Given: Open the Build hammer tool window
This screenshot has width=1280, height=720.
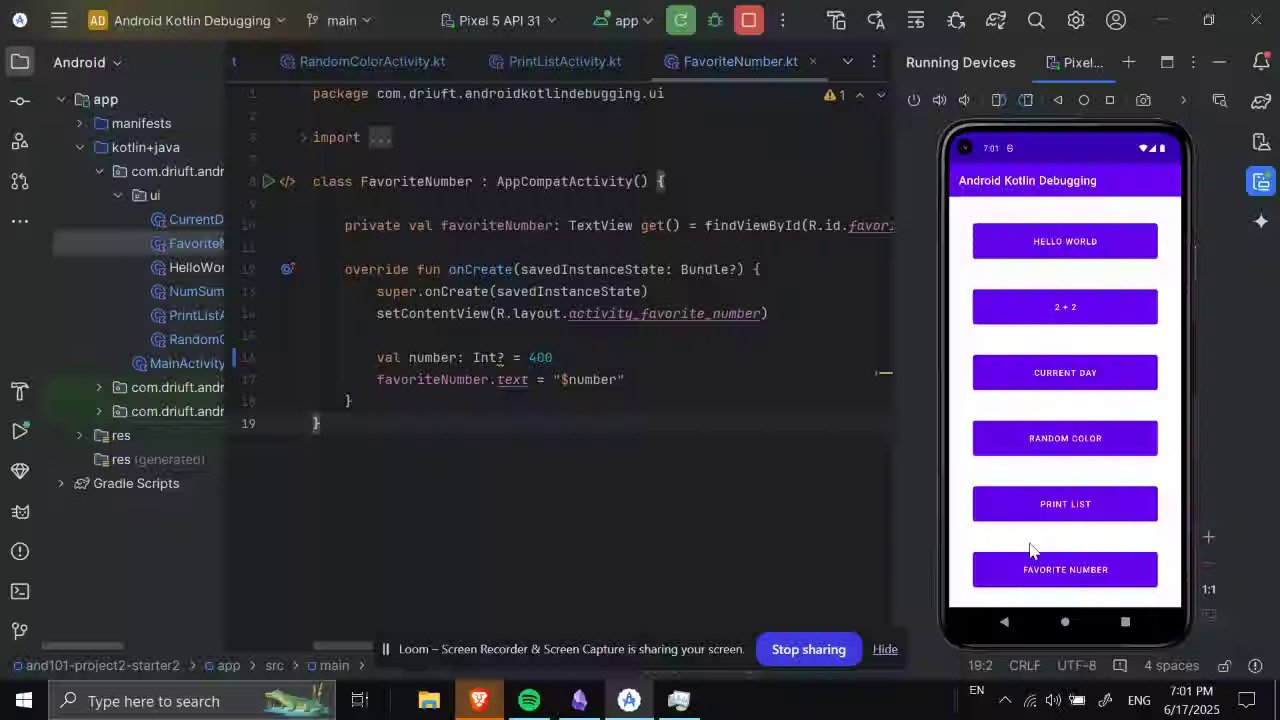Looking at the screenshot, I should click(x=20, y=391).
